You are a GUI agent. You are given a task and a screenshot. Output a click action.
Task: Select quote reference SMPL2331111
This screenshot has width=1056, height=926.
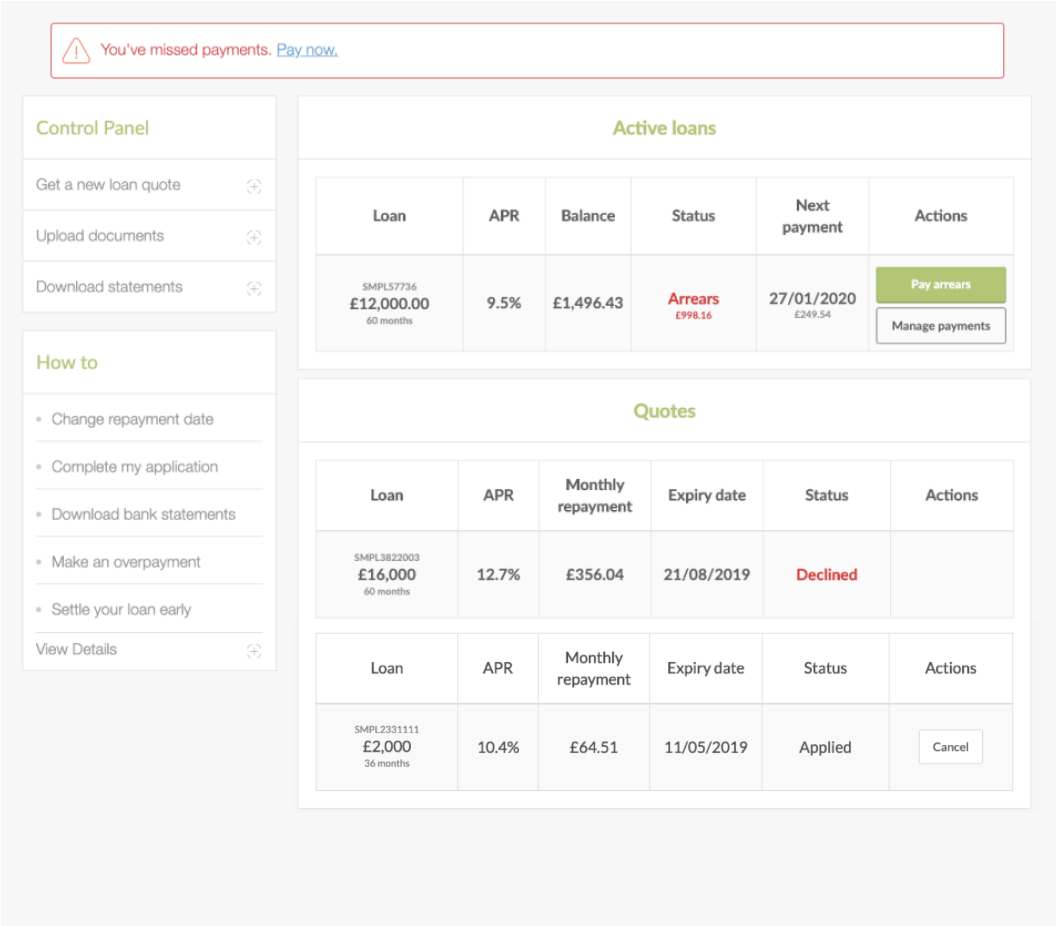coord(387,729)
